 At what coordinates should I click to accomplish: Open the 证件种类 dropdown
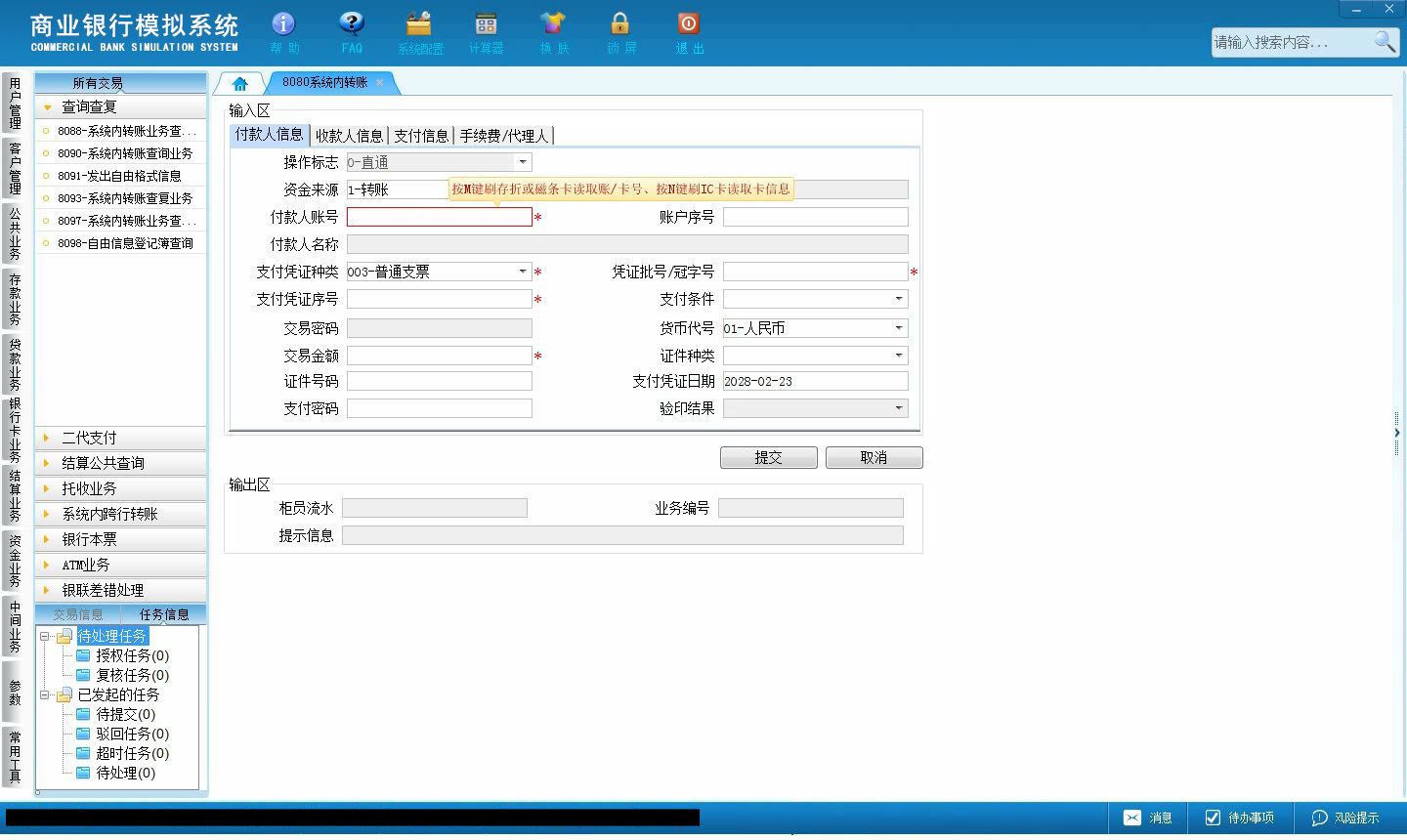tap(899, 356)
